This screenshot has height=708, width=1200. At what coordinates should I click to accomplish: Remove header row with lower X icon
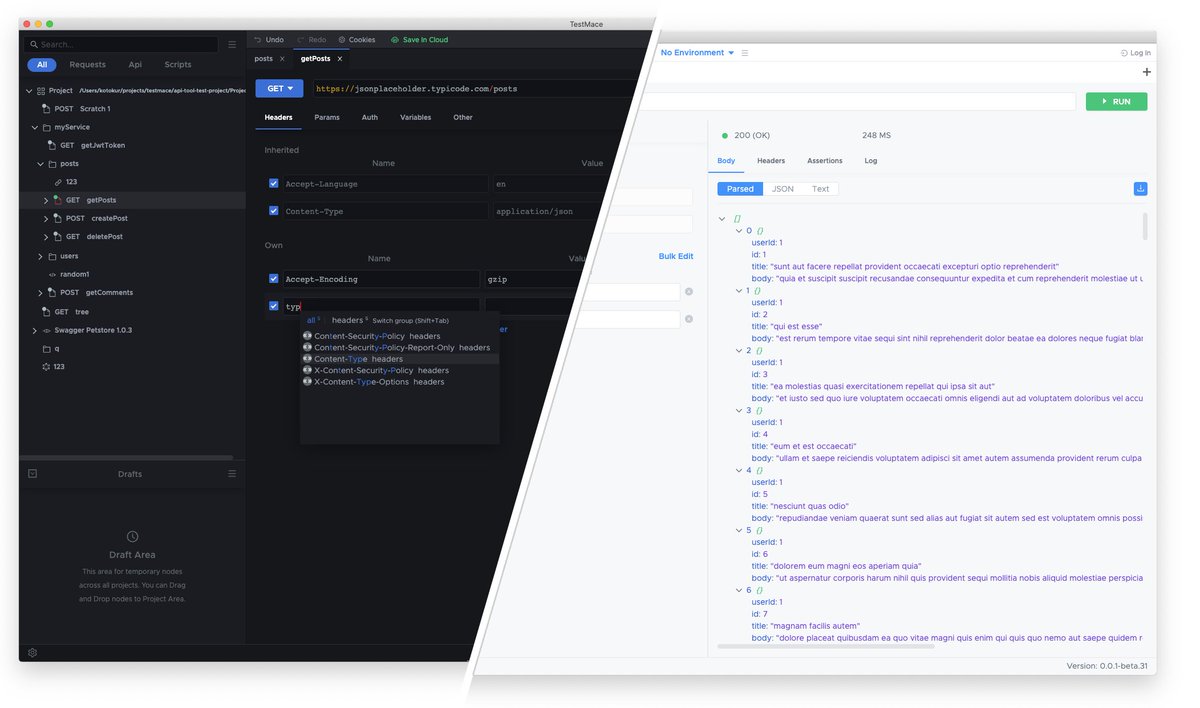pos(688,320)
